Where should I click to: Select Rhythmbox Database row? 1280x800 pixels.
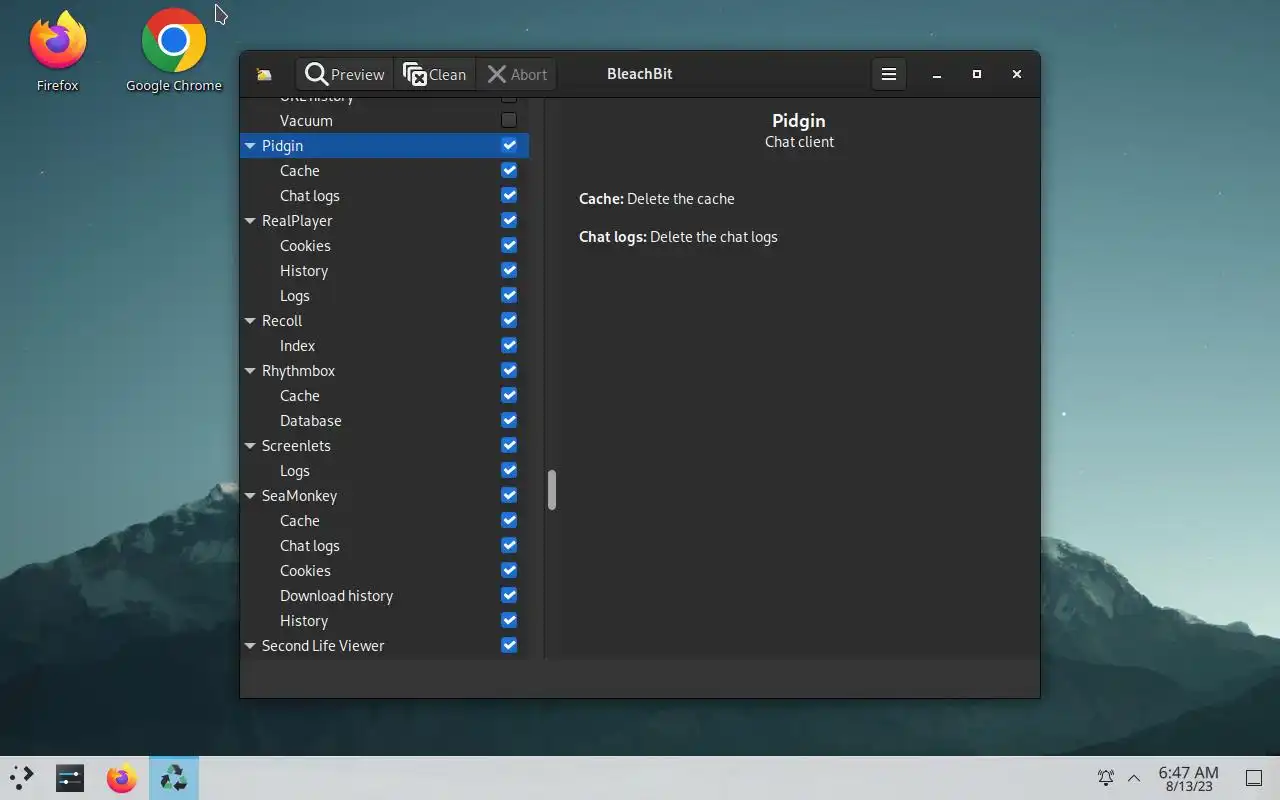[384, 420]
